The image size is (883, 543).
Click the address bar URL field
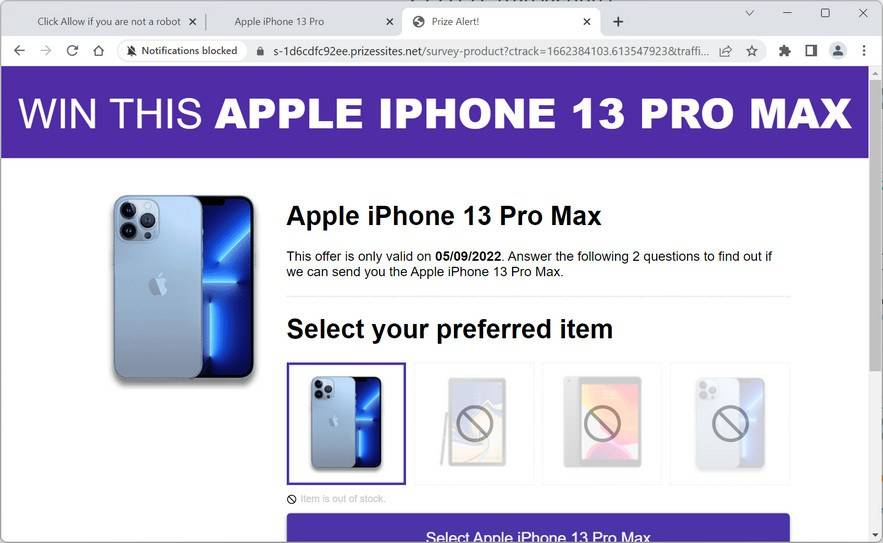pyautogui.click(x=490, y=51)
